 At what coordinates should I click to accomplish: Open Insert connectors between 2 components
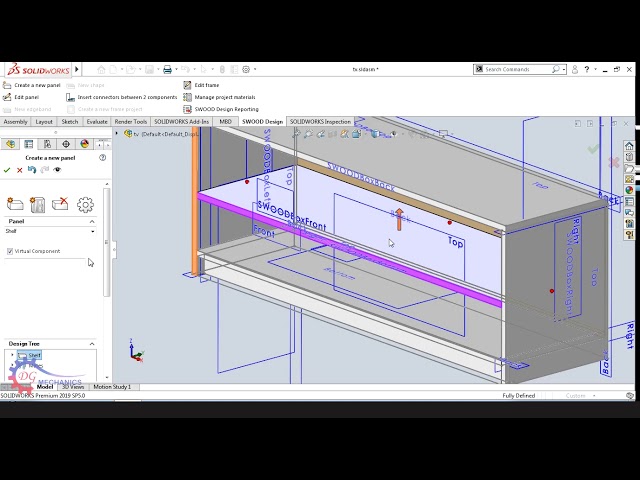[122, 97]
